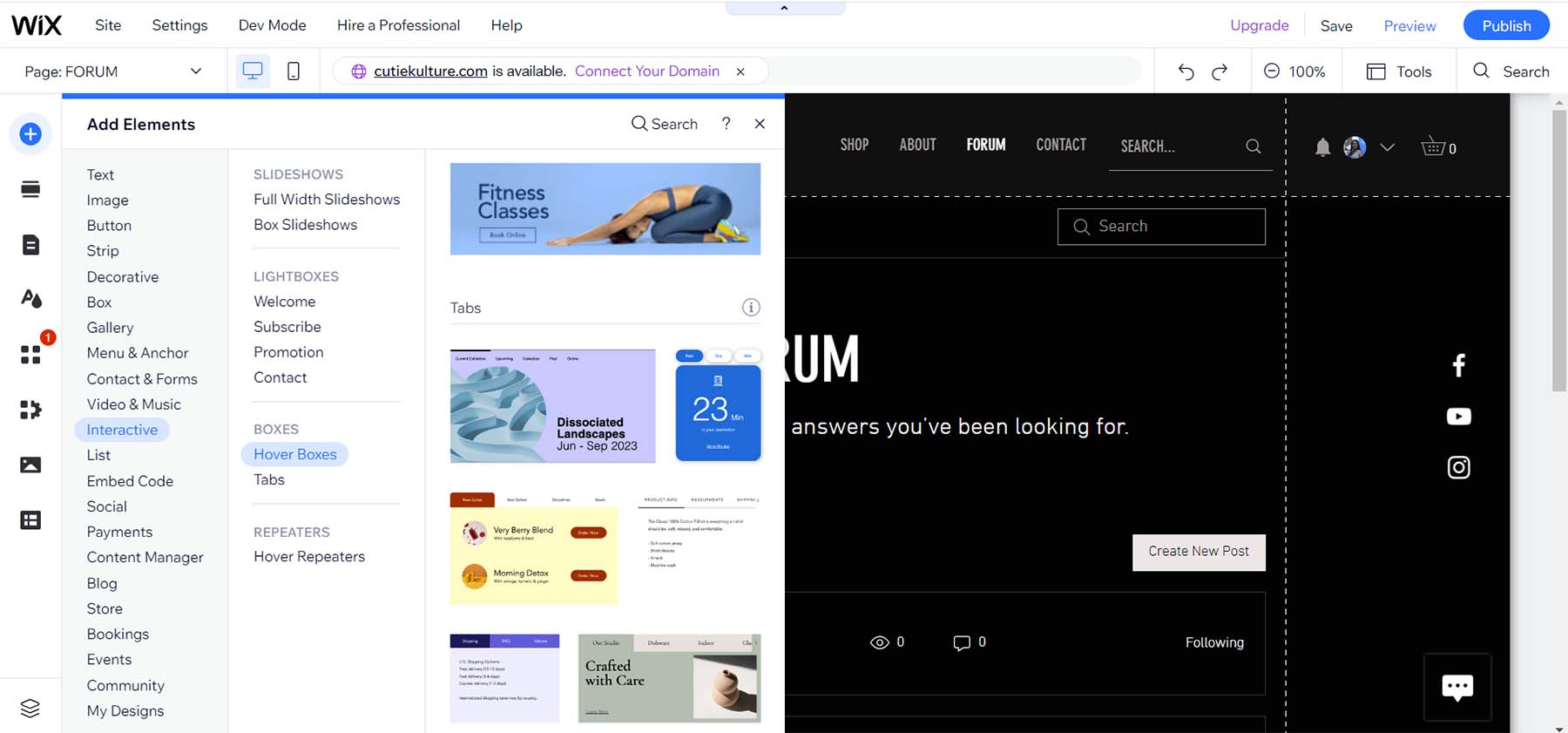Viewport: 1568px width, 733px height.
Task: Select Hover Repeaters option
Action: 309,556
